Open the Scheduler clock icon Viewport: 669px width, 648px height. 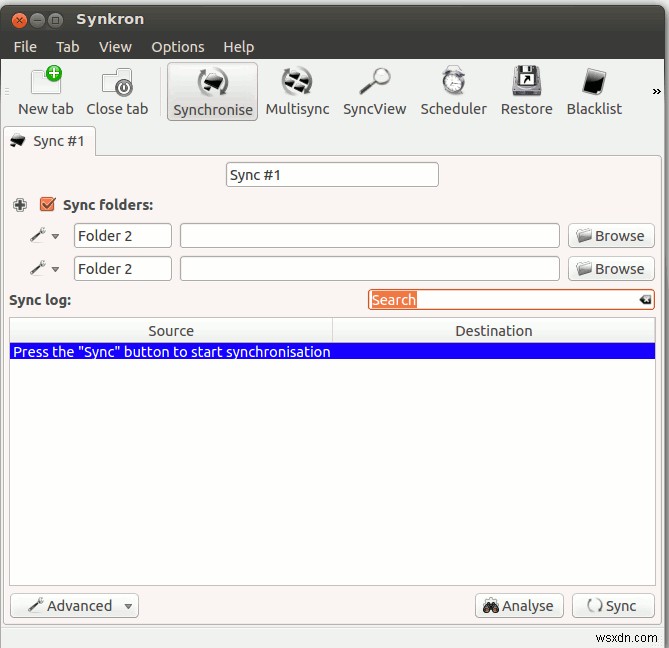point(453,91)
